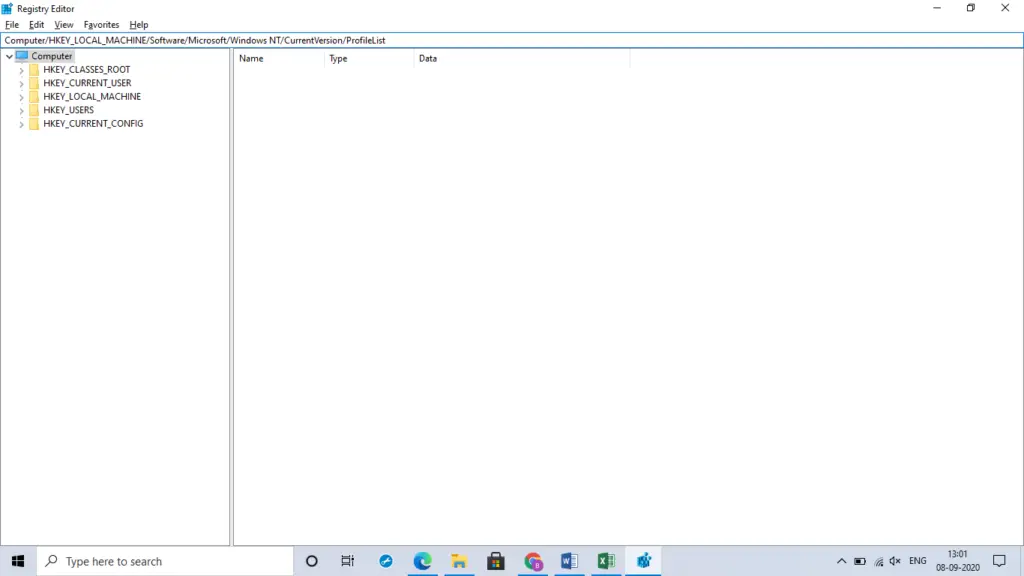Image resolution: width=1024 pixels, height=576 pixels.
Task: Open Excel from the taskbar
Action: point(606,561)
